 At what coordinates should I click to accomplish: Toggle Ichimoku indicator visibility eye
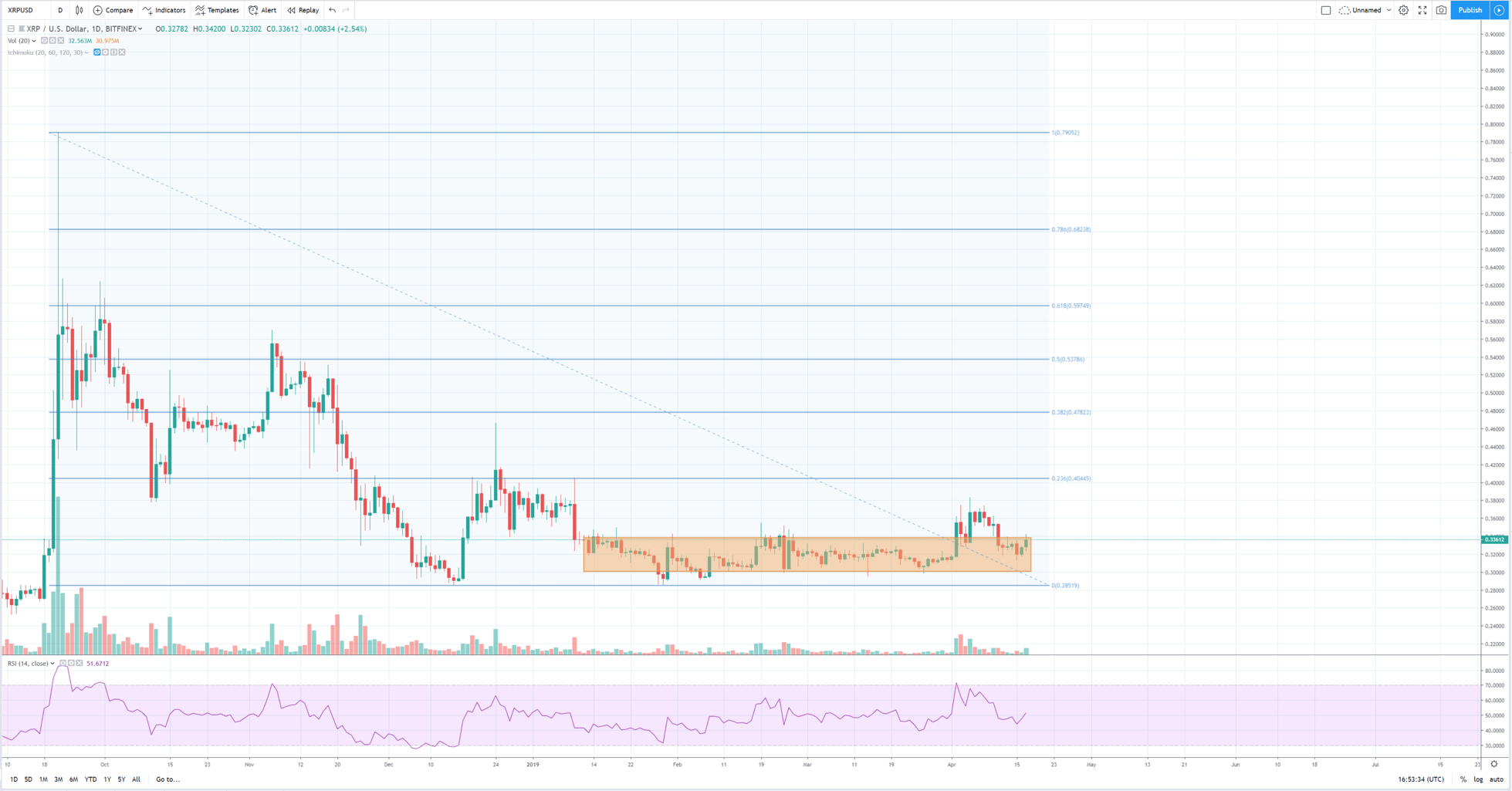tap(96, 52)
